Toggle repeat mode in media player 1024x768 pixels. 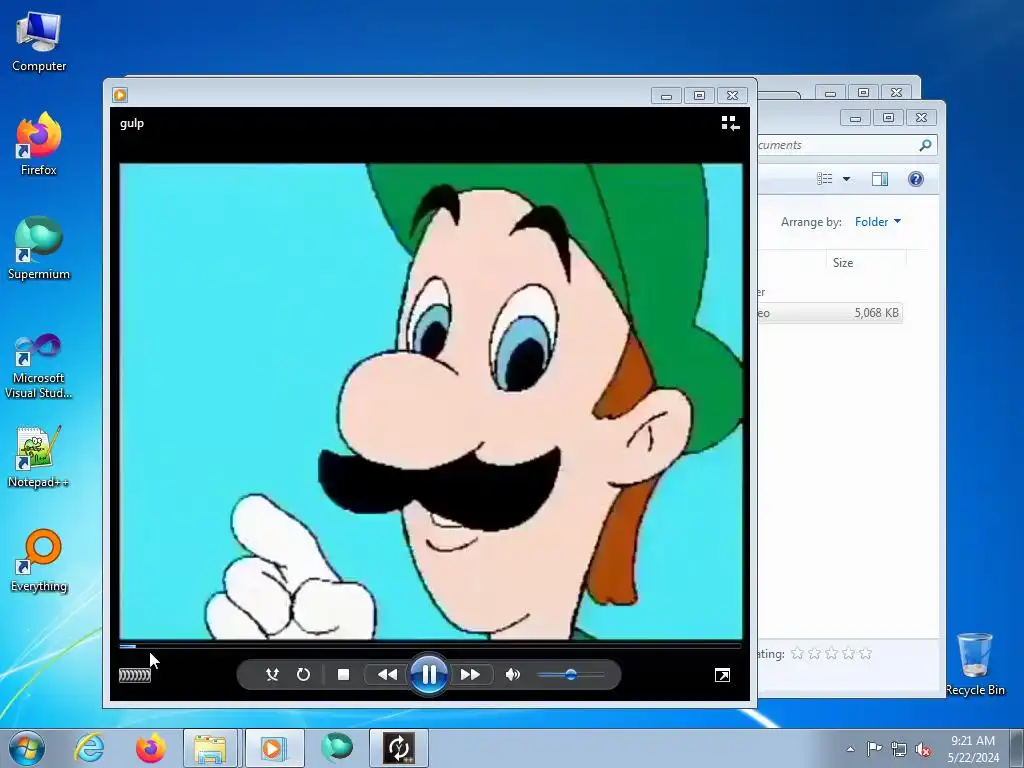tap(303, 675)
